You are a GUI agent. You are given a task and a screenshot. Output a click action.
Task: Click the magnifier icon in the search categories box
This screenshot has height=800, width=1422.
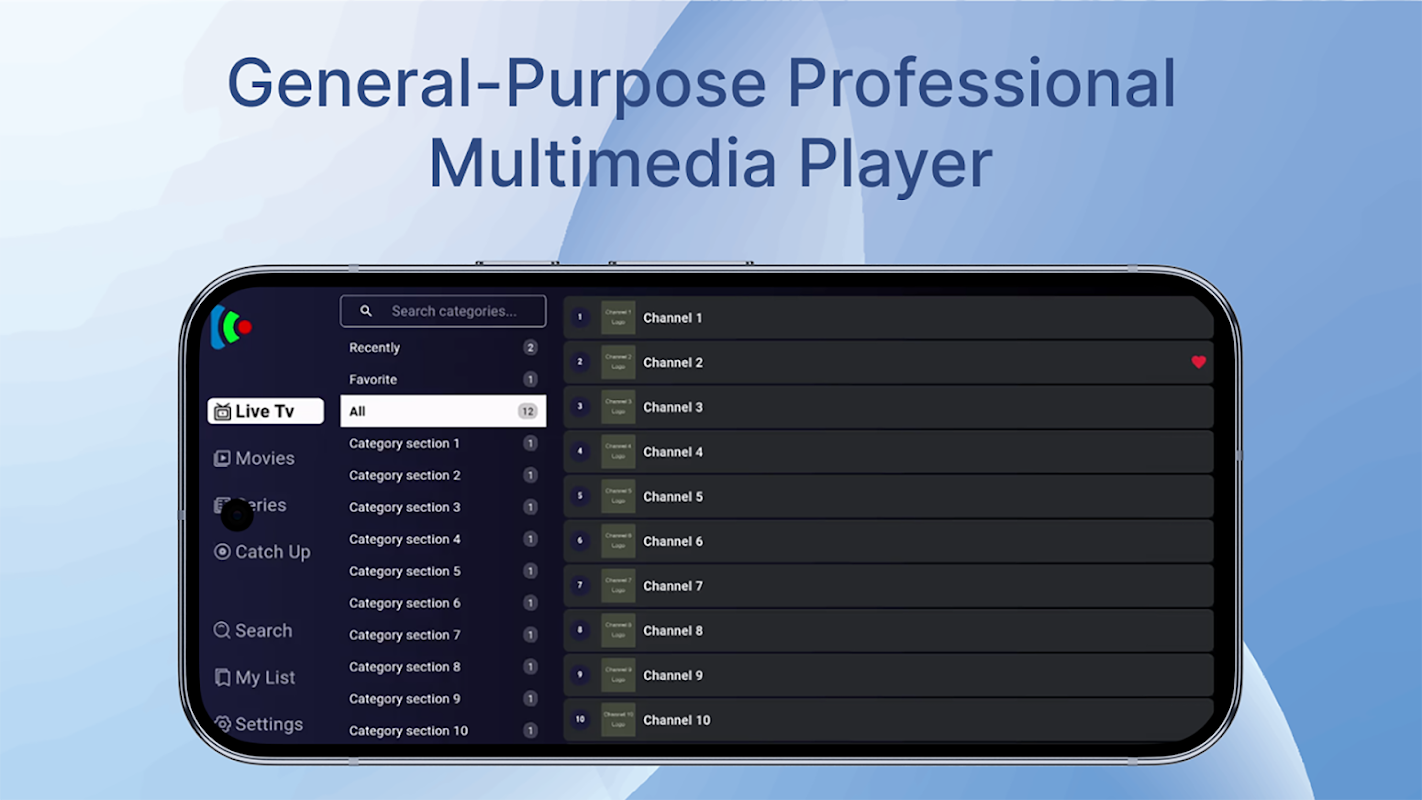coord(366,311)
